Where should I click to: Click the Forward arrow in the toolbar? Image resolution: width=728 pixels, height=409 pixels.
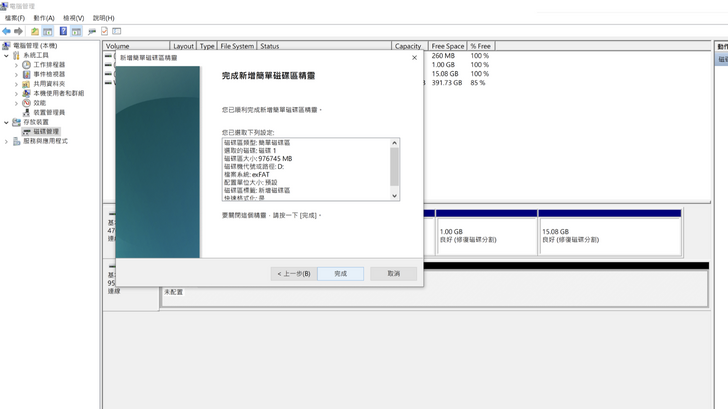pyautogui.click(x=18, y=31)
